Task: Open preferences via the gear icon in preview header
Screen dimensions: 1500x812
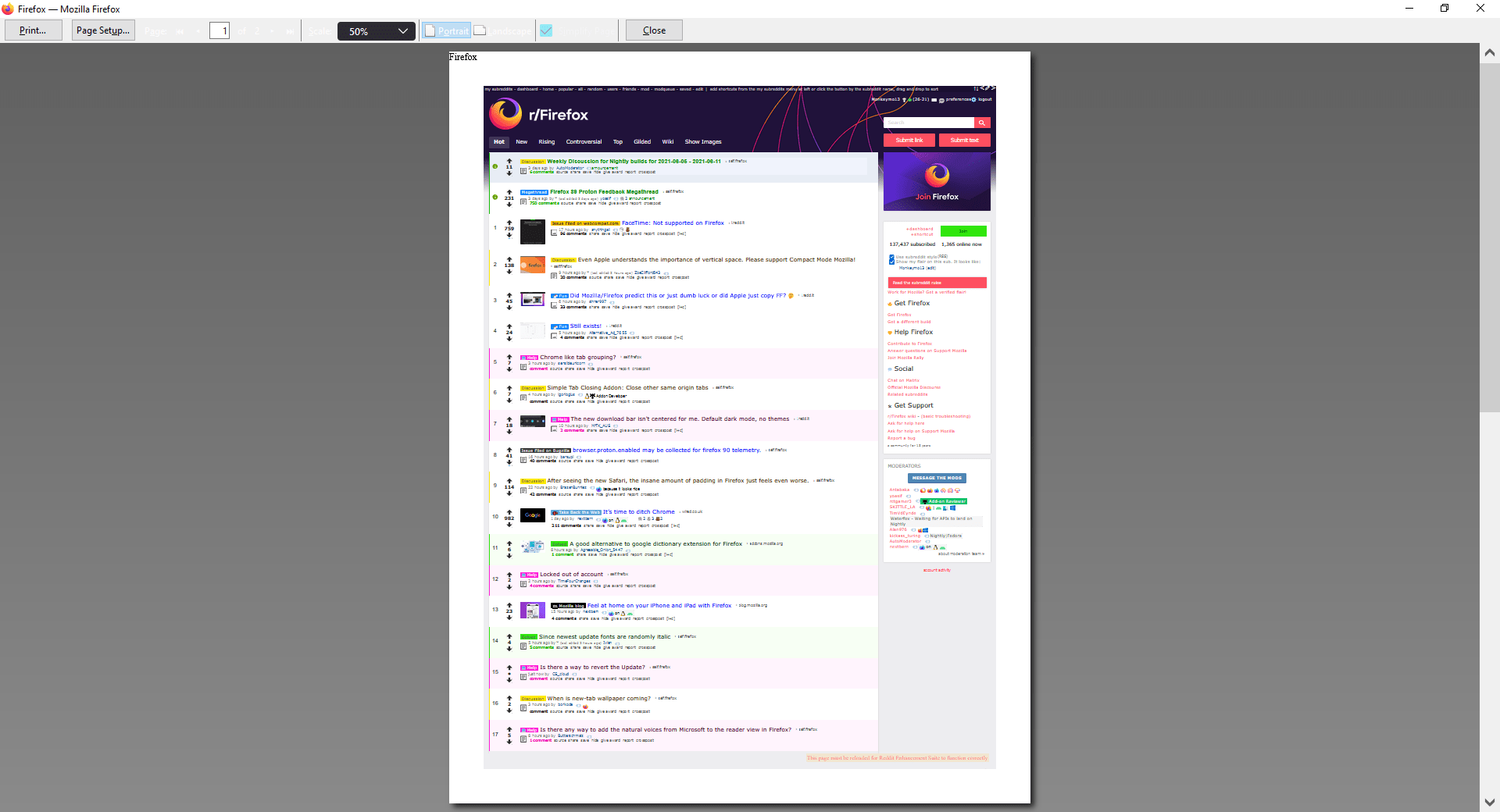Action: [973, 99]
